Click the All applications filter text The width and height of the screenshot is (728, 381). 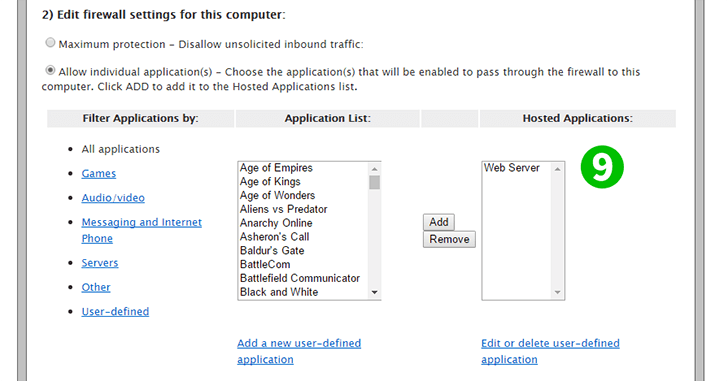pyautogui.click(x=121, y=149)
